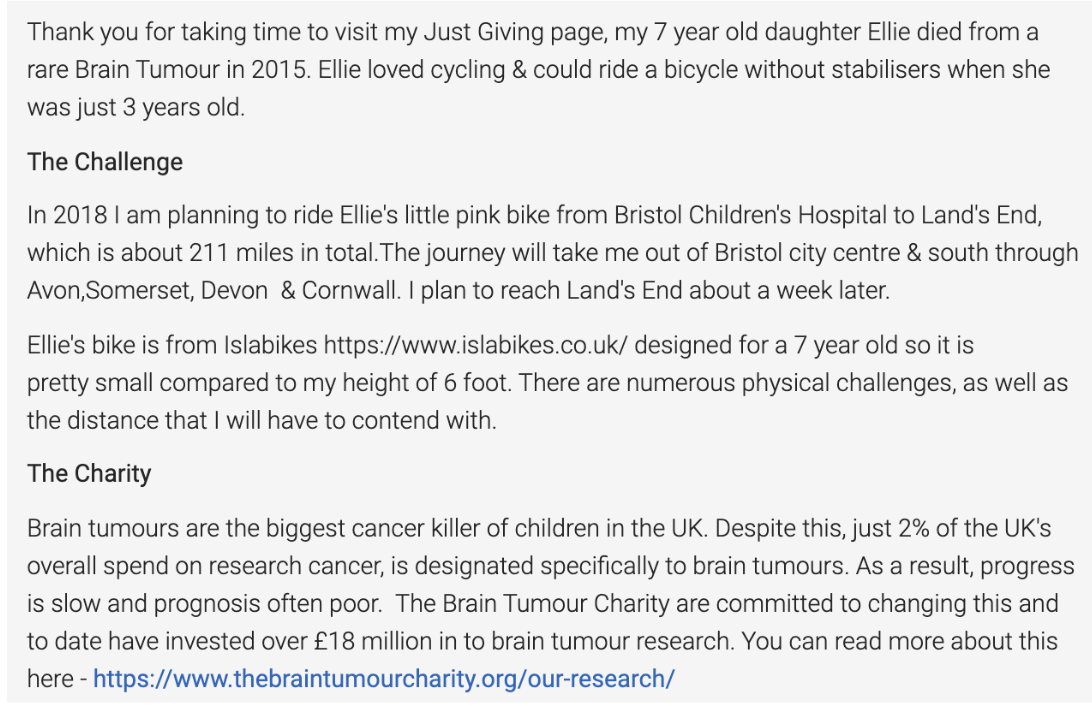
Task: Click the phrase 'Avon,Somerset, Devon'
Action: point(148,290)
